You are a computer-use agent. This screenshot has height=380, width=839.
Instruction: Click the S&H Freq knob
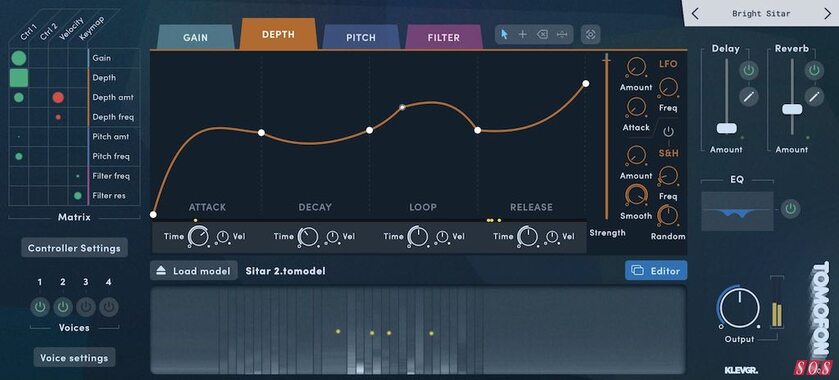coord(668,175)
